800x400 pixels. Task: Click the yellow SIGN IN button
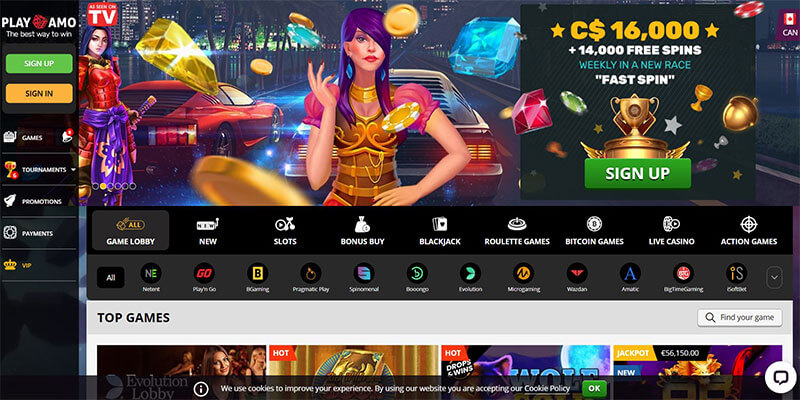click(x=39, y=93)
